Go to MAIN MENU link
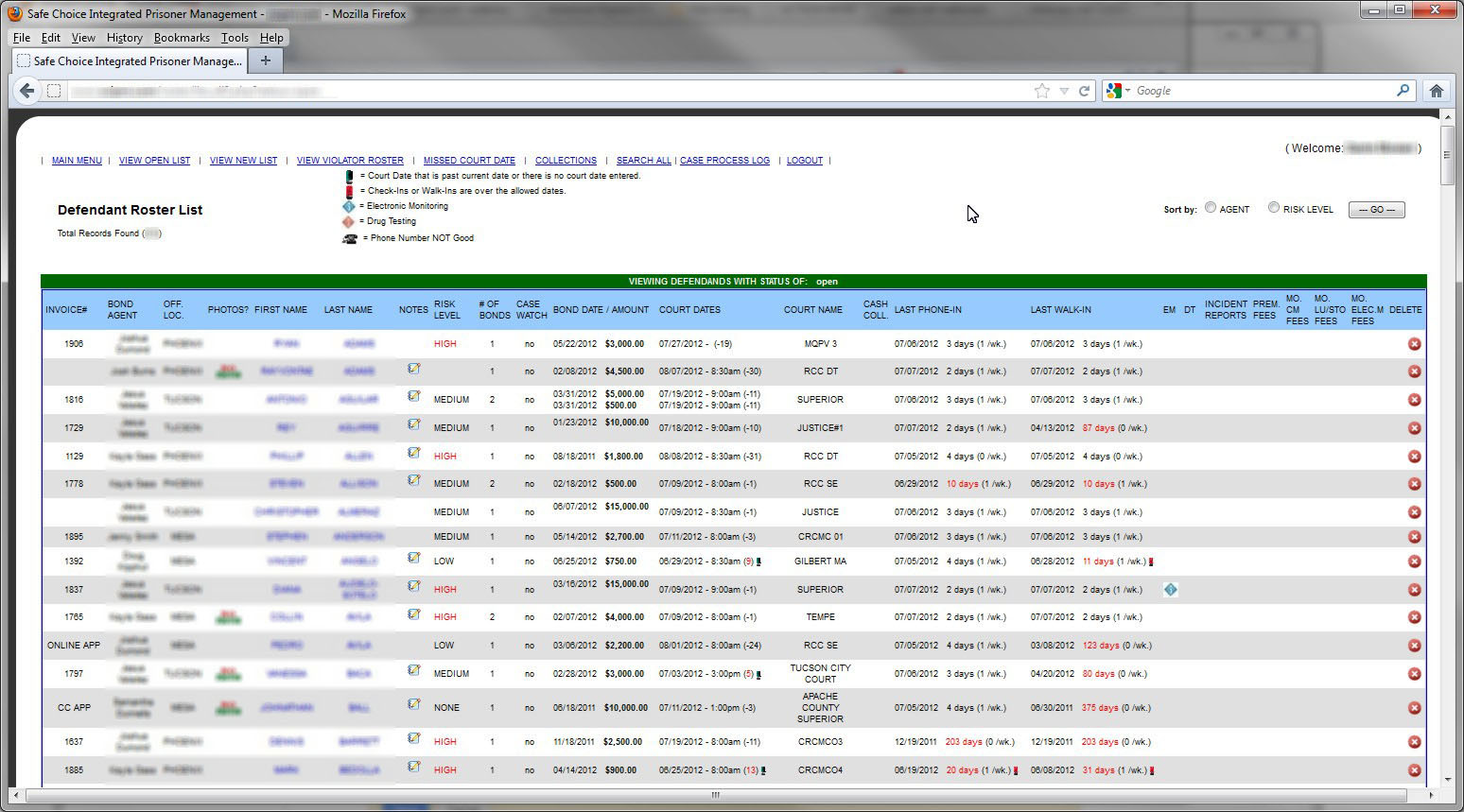 (77, 161)
